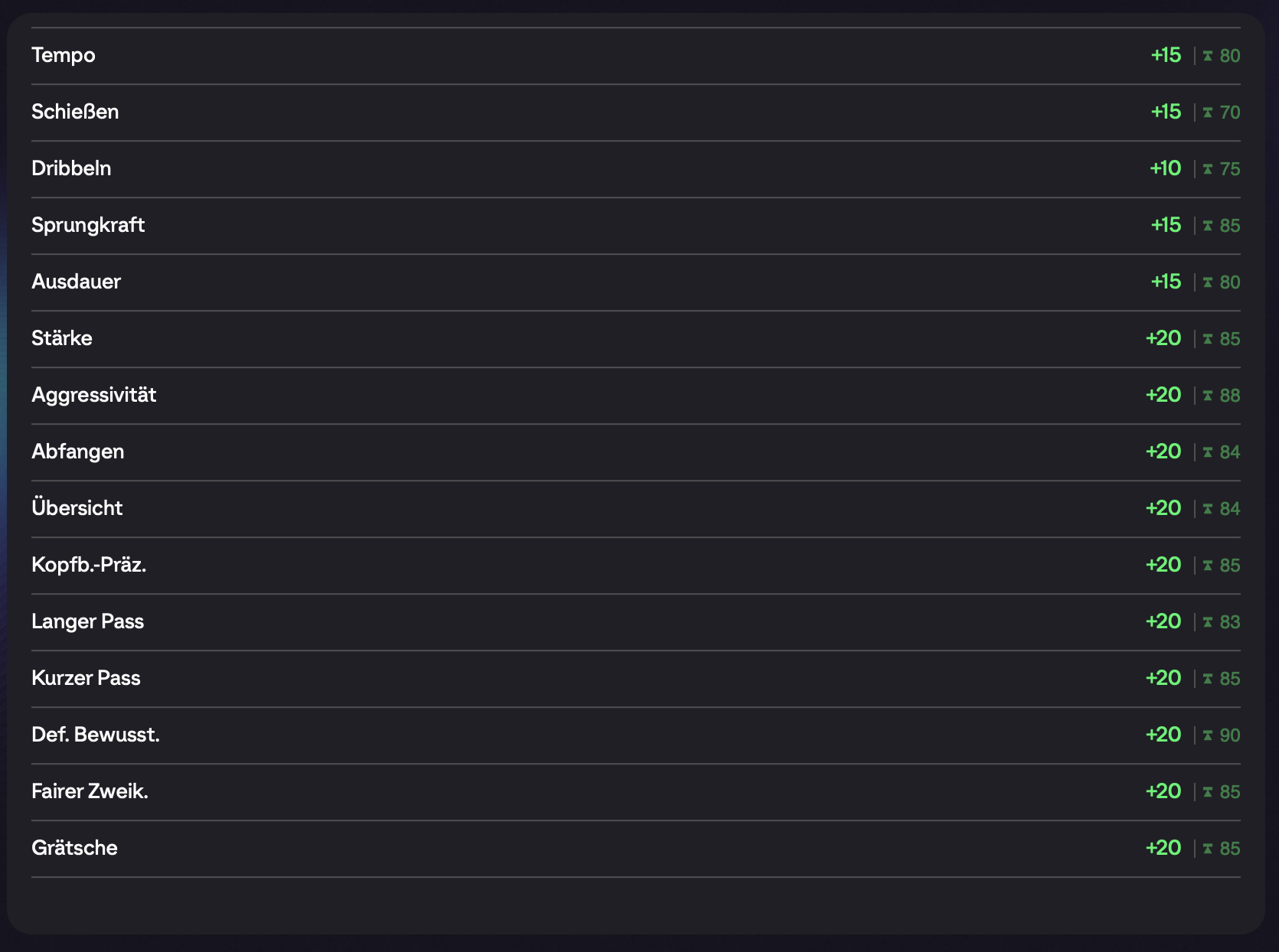Image resolution: width=1279 pixels, height=952 pixels.
Task: Click the +20 bonus for Def. Bewusst.
Action: pyautogui.click(x=1163, y=735)
